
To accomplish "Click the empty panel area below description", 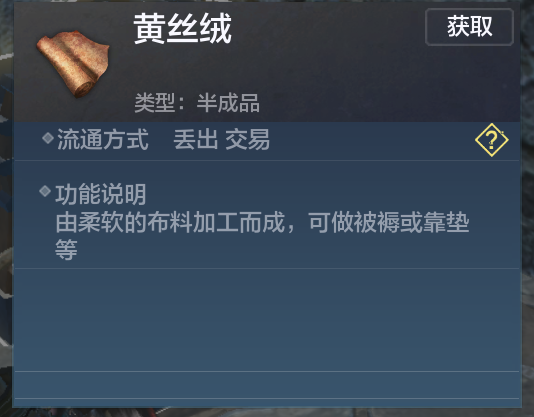I will pyautogui.click(x=267, y=320).
